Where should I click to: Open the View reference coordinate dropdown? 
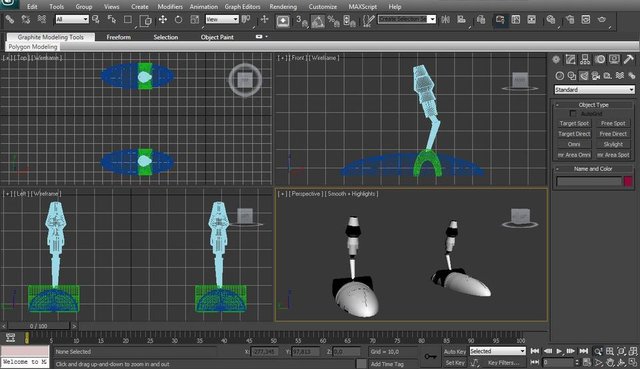(x=222, y=19)
